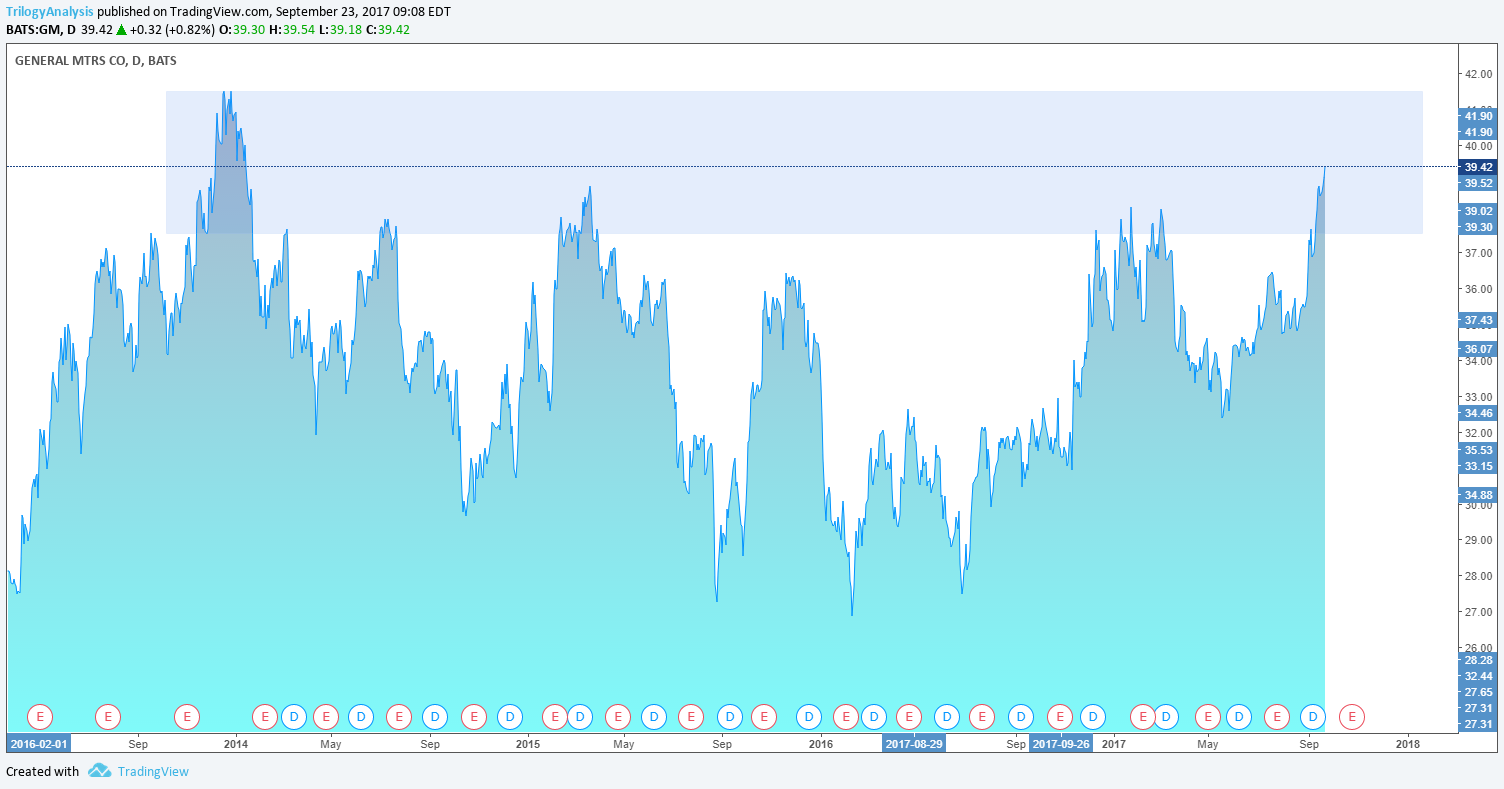1504x789 pixels.
Task: Click the D dividend marker nearest the 2016 label
Action: click(x=809, y=716)
